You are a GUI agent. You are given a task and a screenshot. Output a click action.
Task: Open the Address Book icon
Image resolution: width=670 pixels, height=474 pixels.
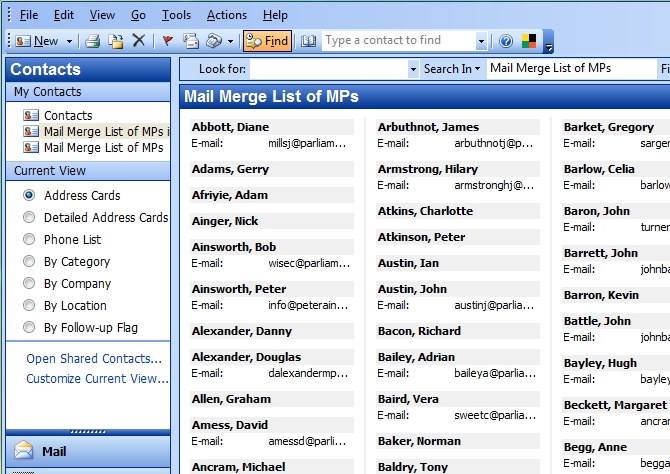click(x=309, y=41)
